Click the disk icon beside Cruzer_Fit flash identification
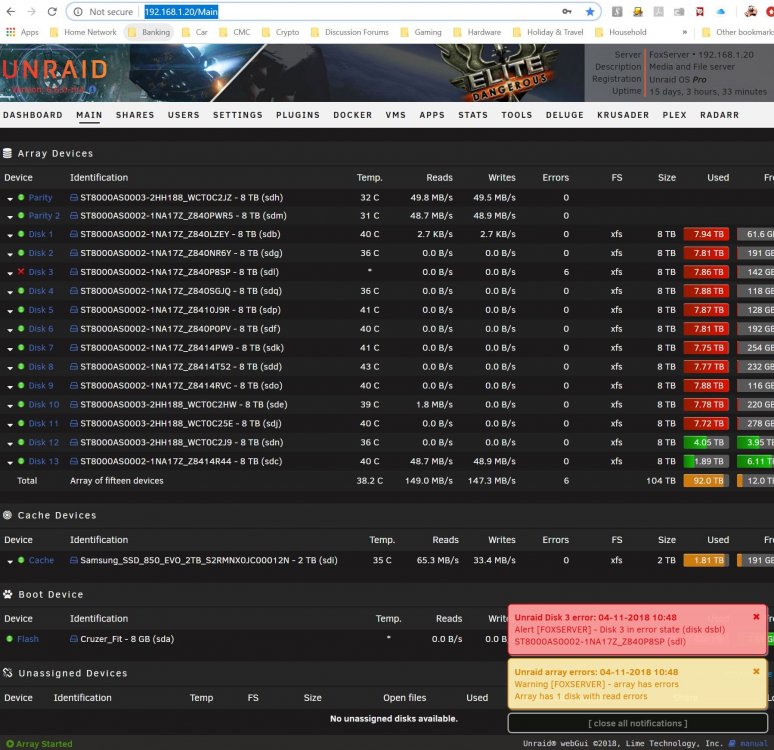The image size is (774, 750). click(x=74, y=639)
